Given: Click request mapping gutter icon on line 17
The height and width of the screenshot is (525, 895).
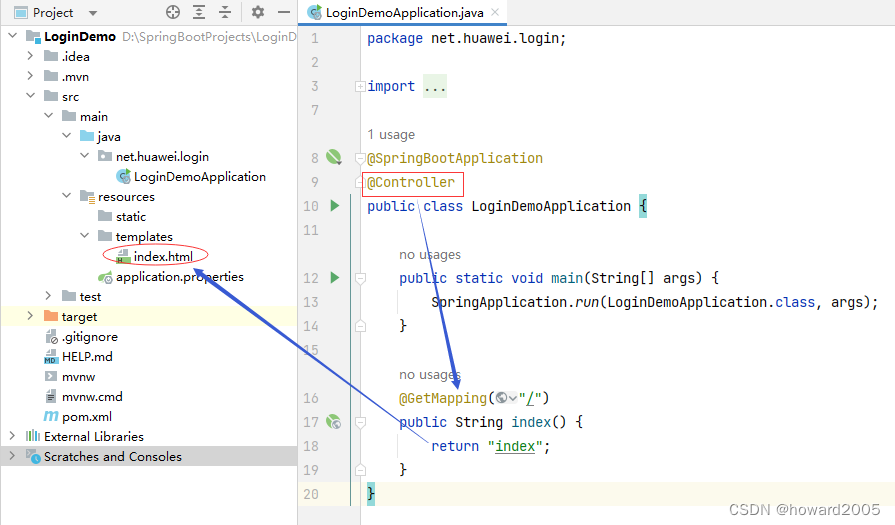Looking at the screenshot, I should pos(334,422).
